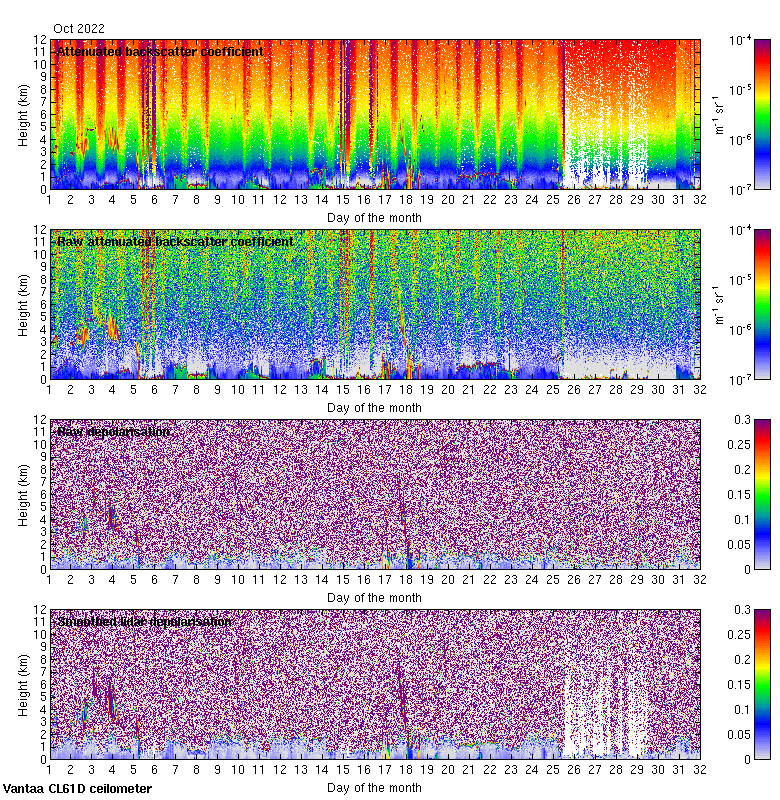Click the Smoothed lidar depolarisation panel title

pyautogui.click(x=145, y=621)
